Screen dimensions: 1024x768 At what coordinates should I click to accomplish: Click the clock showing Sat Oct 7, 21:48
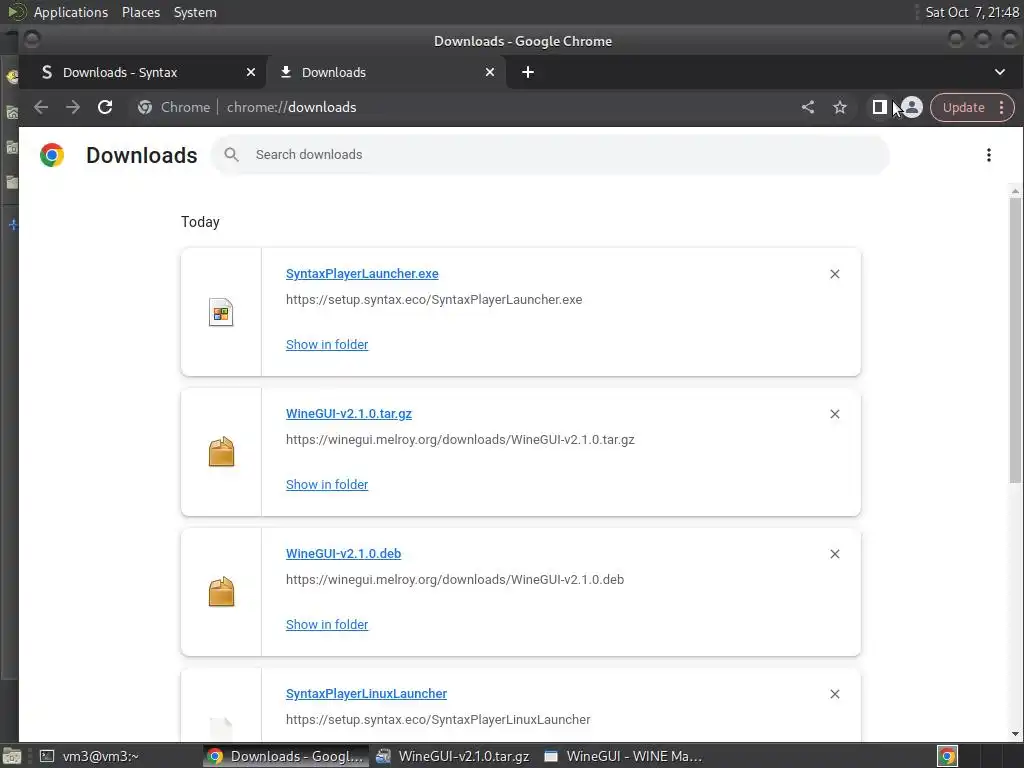point(972,12)
